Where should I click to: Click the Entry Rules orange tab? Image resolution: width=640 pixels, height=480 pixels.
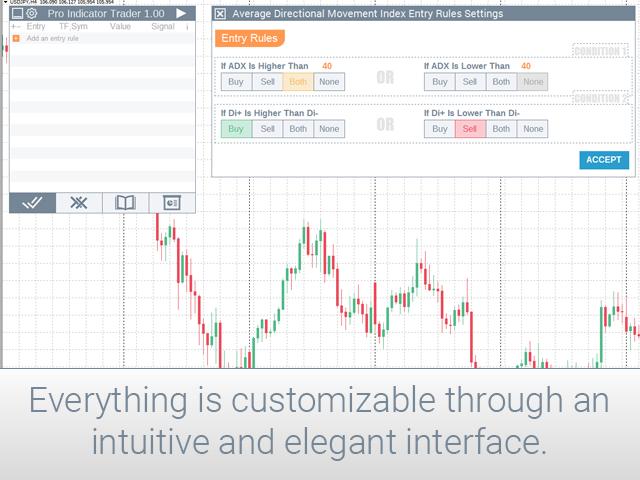coord(249,38)
